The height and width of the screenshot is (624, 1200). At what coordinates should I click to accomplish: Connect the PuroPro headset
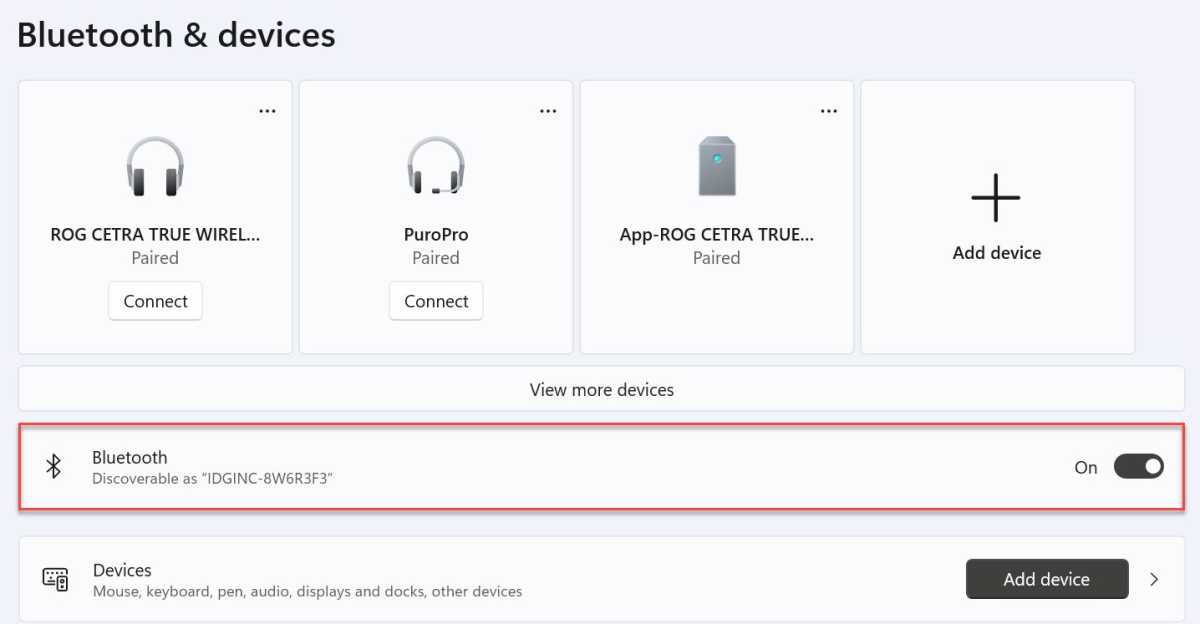pos(436,301)
